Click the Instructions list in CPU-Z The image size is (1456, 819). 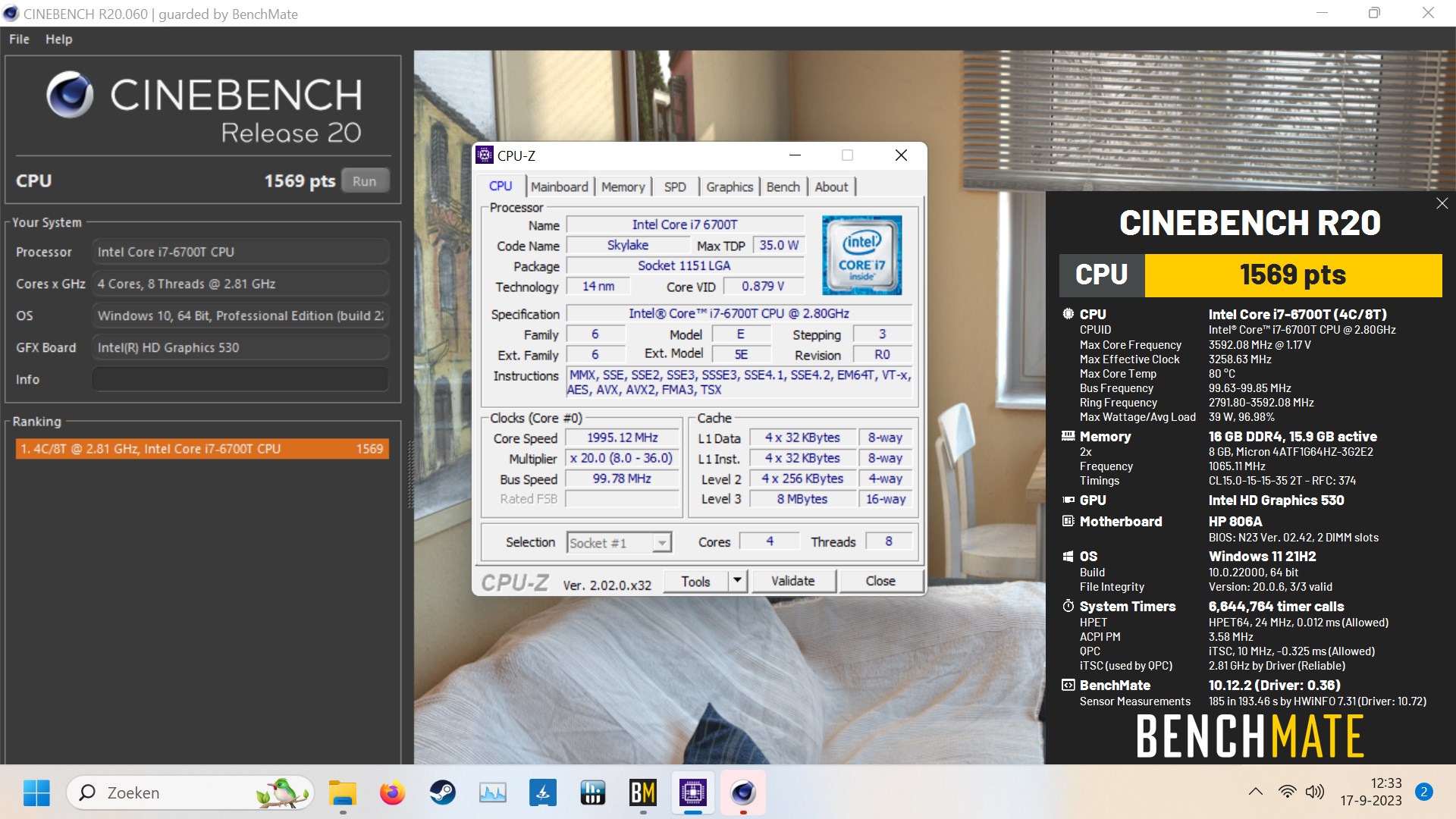tap(739, 382)
